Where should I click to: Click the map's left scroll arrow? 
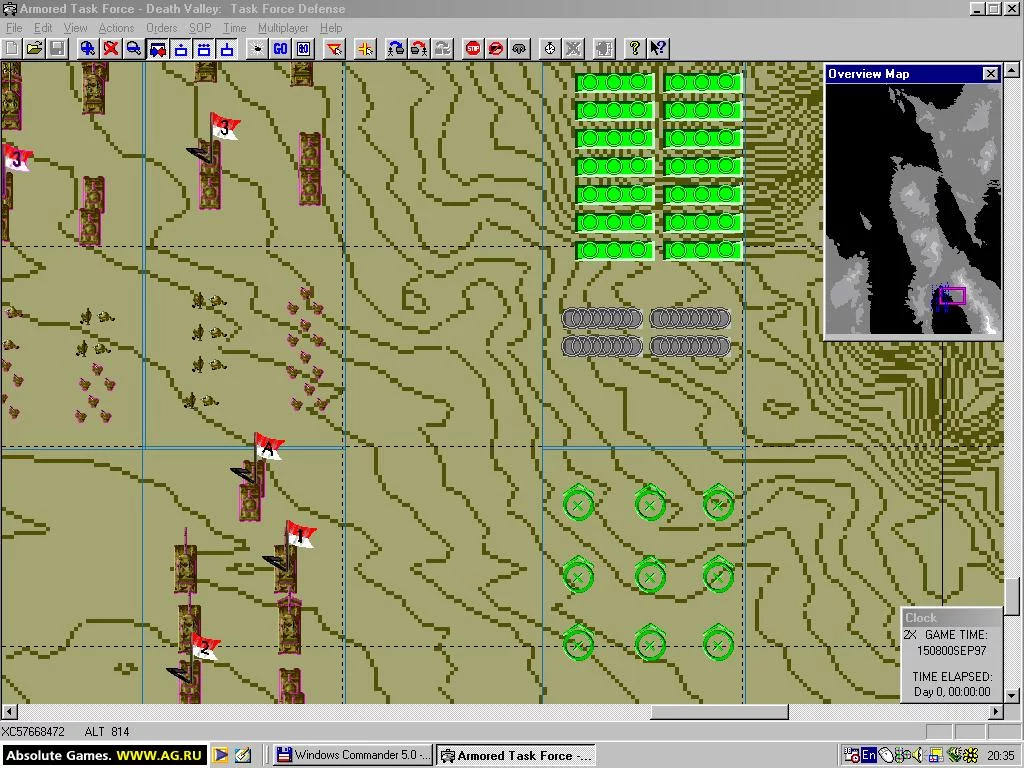click(8, 711)
